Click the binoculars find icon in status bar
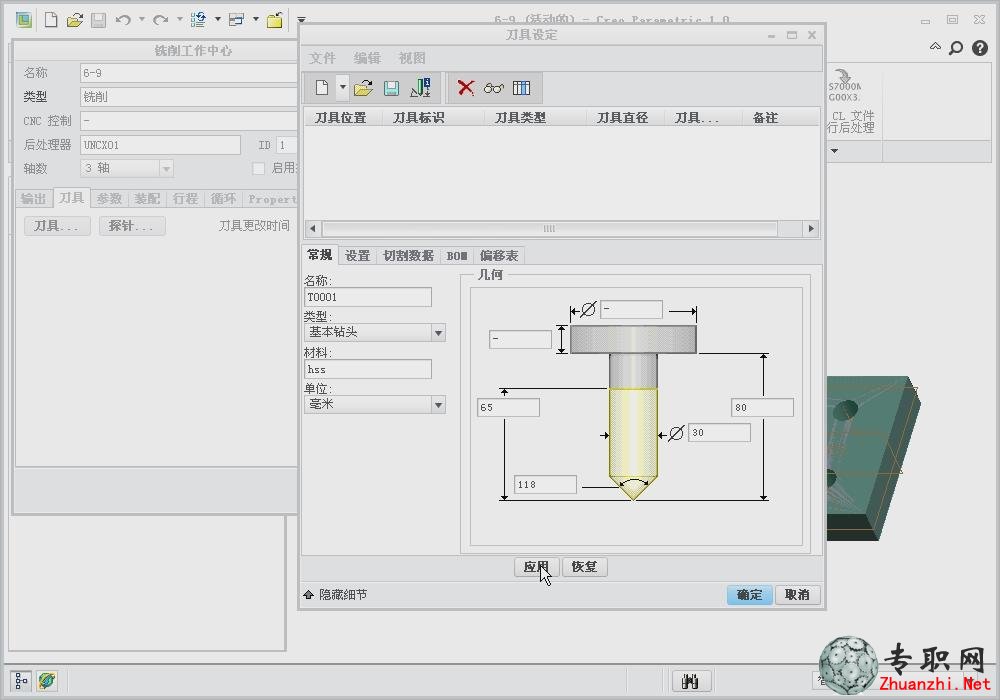 pos(691,681)
